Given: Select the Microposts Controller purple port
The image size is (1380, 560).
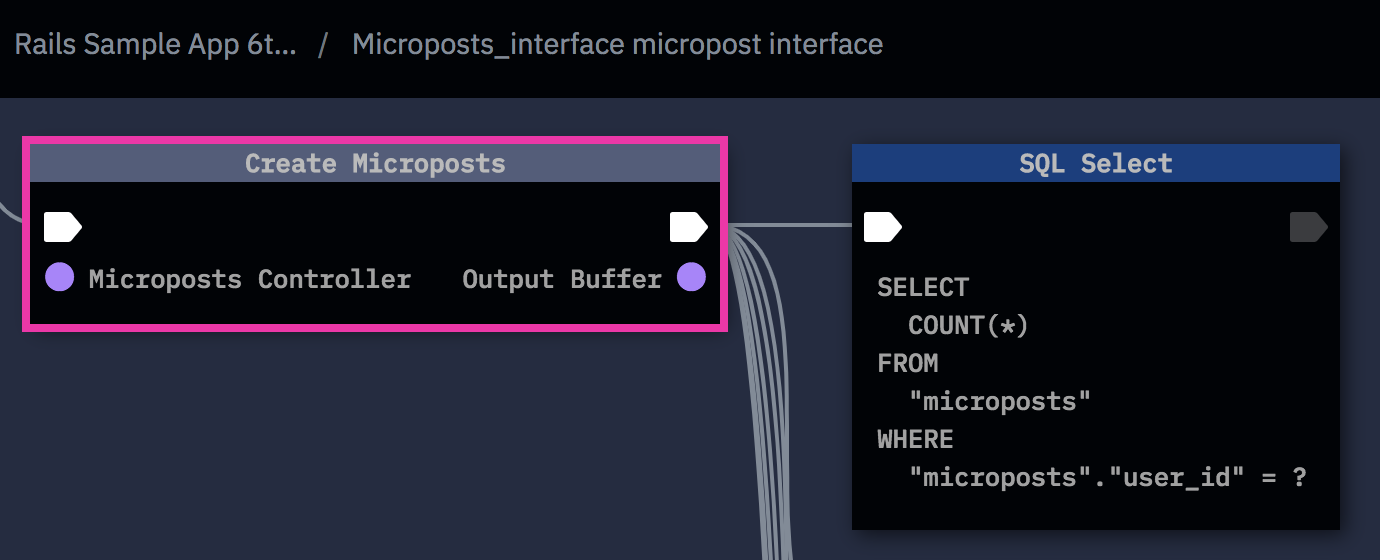Looking at the screenshot, I should click(60, 278).
